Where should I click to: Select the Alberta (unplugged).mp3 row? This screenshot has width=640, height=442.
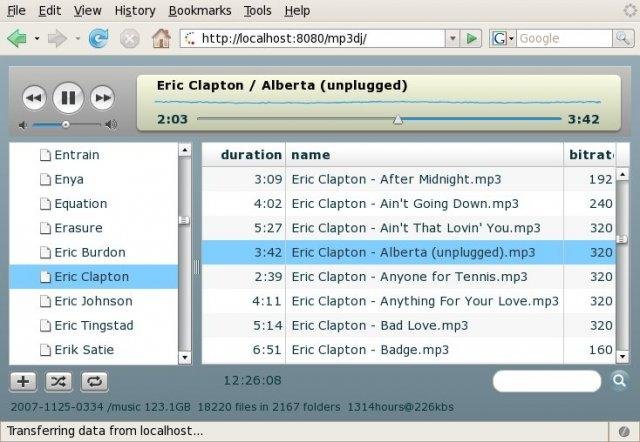409,252
